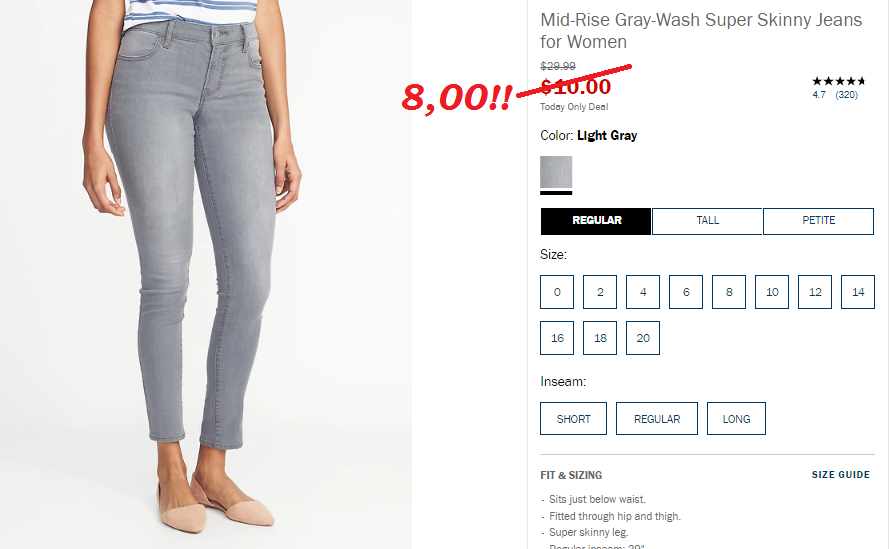Select size 6 option
The height and width of the screenshot is (549, 889).
[686, 292]
